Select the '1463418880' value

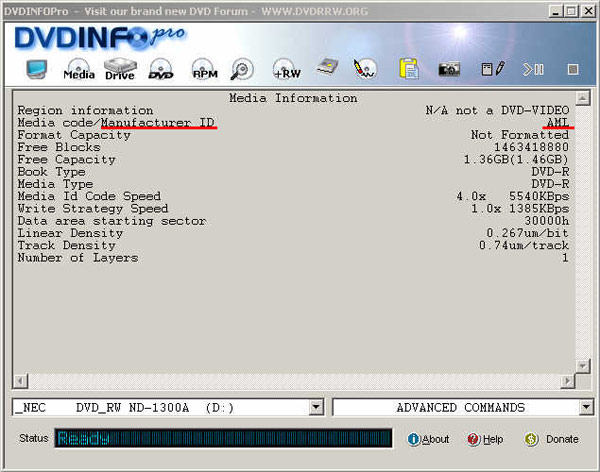[531, 147]
